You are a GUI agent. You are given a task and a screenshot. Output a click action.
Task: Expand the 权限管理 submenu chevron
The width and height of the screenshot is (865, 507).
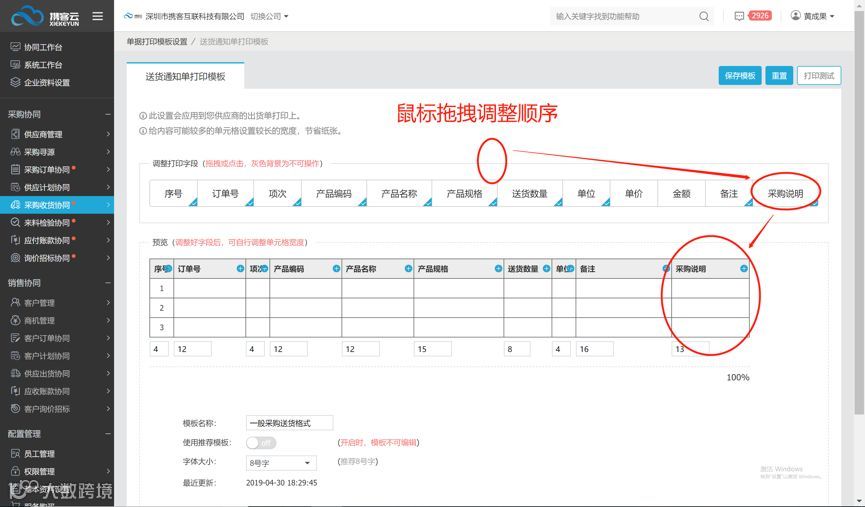click(x=108, y=471)
